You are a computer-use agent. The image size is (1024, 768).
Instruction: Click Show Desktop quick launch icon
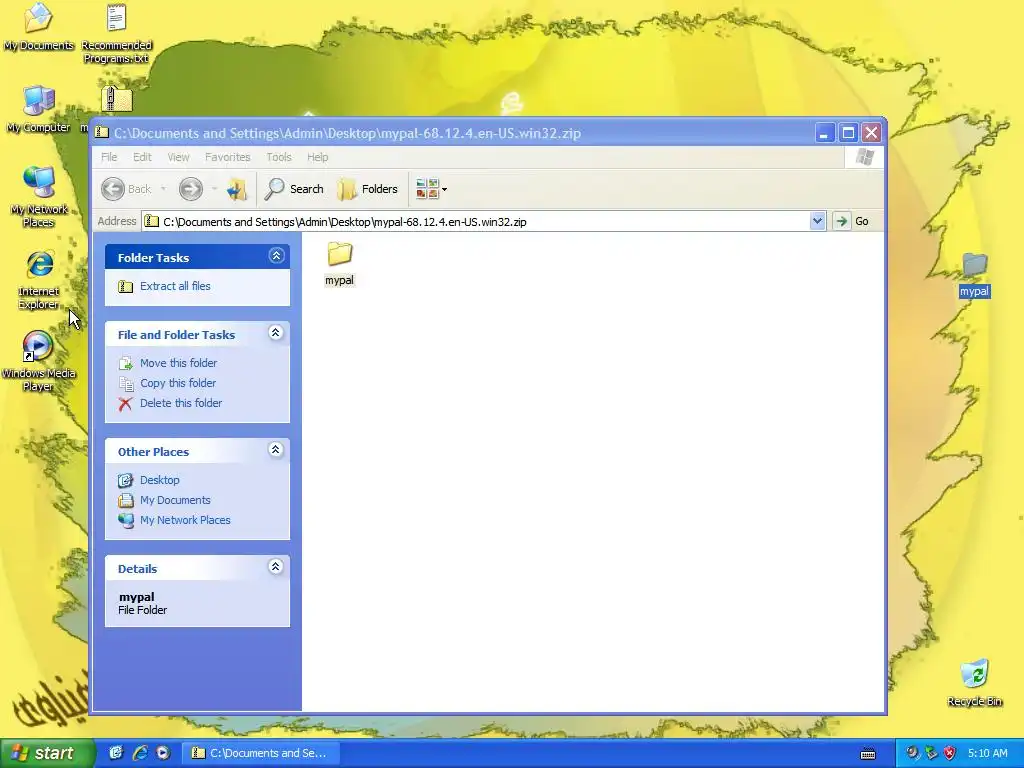[x=116, y=753]
